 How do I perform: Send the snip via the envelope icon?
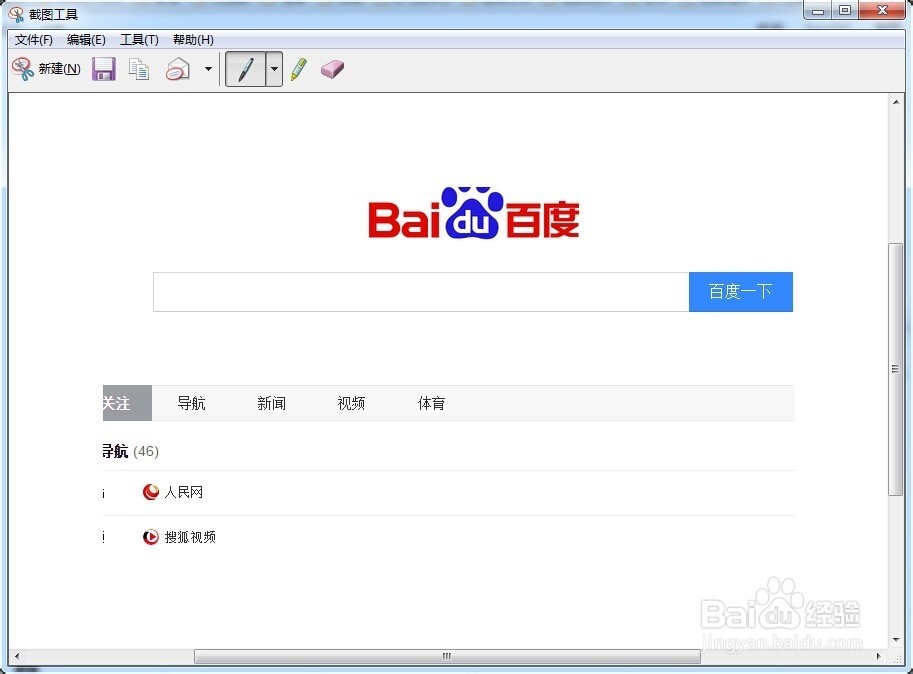point(178,69)
